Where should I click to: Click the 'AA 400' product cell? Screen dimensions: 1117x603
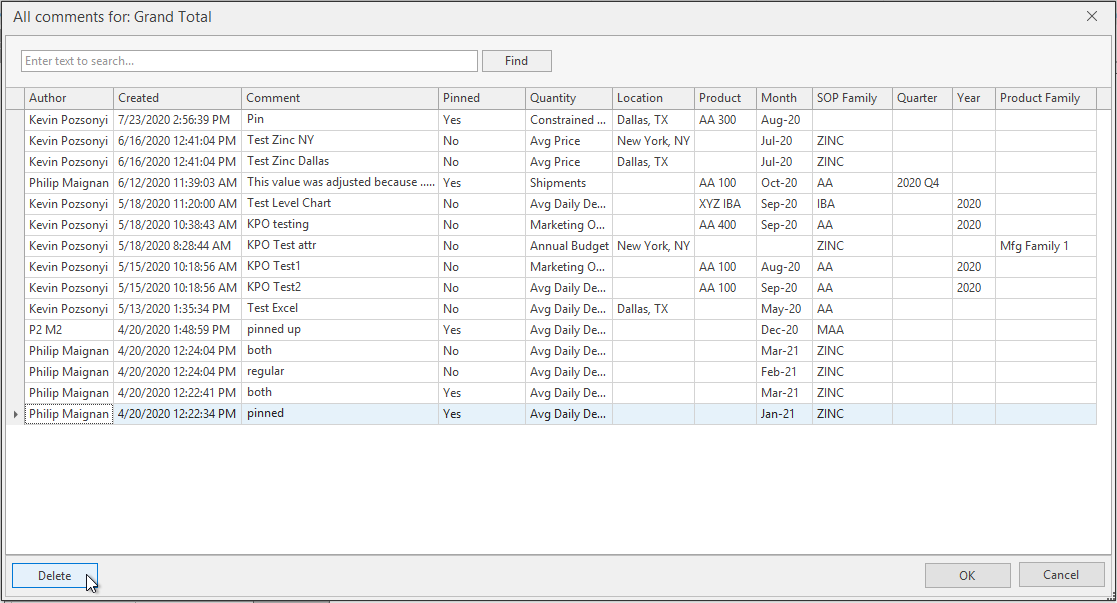point(725,225)
